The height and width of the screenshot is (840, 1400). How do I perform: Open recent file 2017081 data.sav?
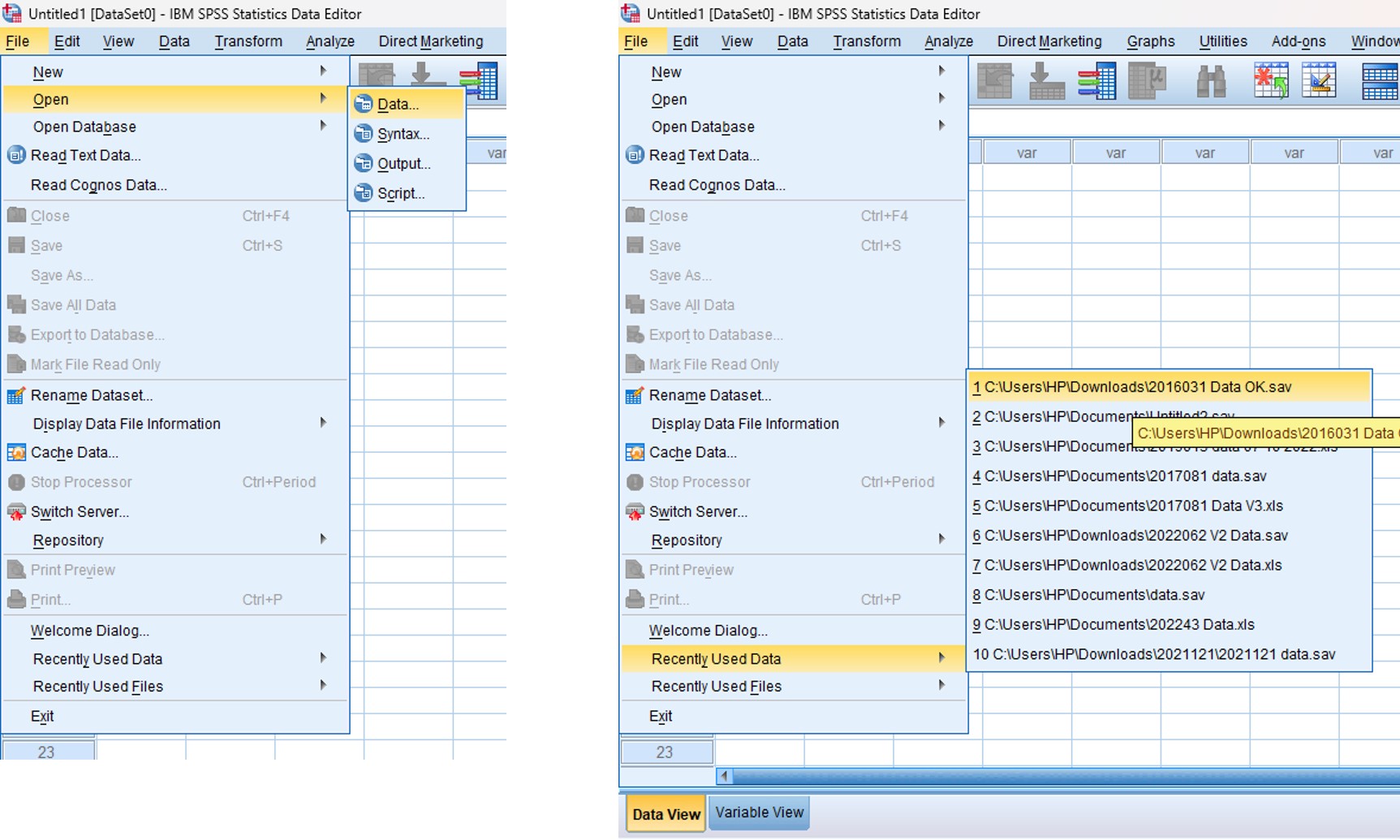(1169, 476)
